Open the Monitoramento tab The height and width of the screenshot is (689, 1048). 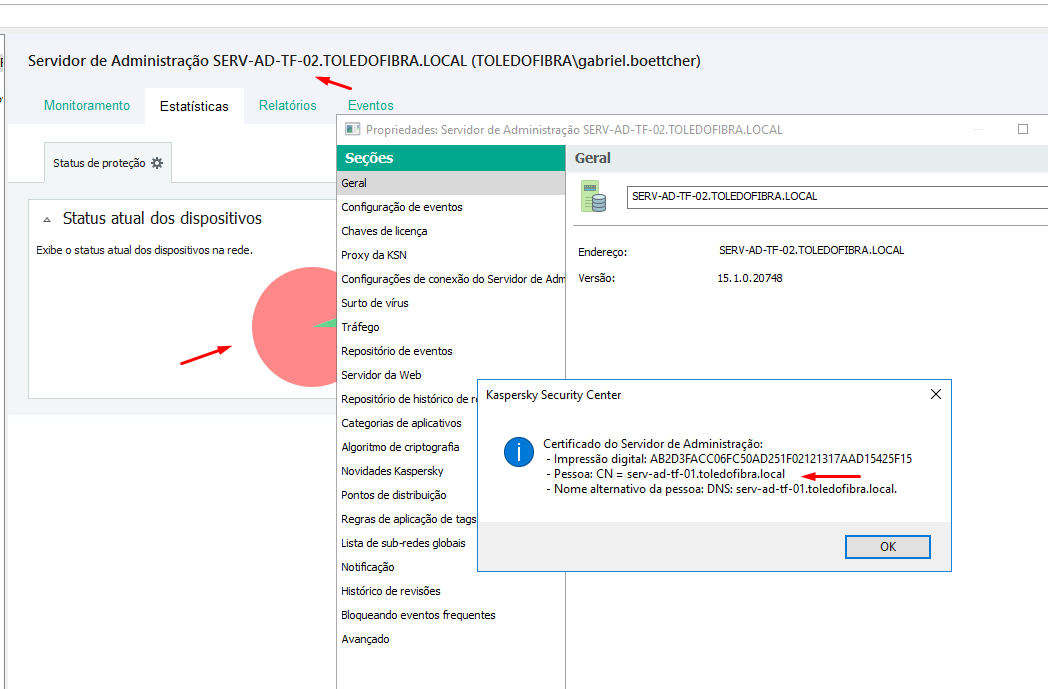click(x=87, y=106)
